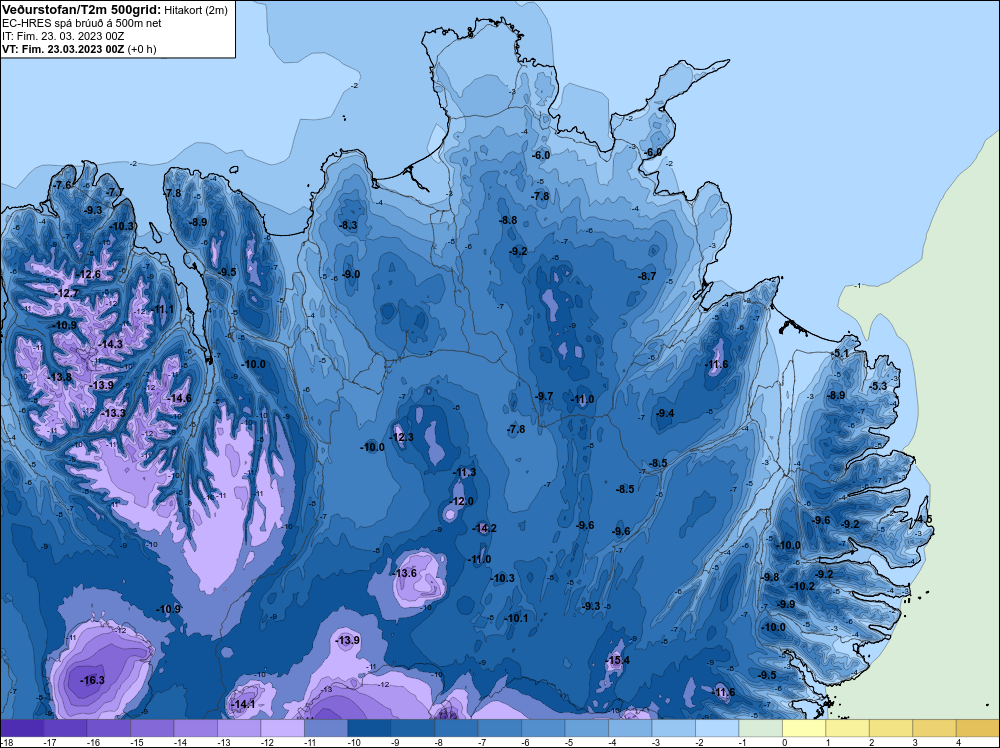
Task: Click the 'IT: Fim. 23. 03. 2023 00Z' line
Action: [x=63, y=36]
